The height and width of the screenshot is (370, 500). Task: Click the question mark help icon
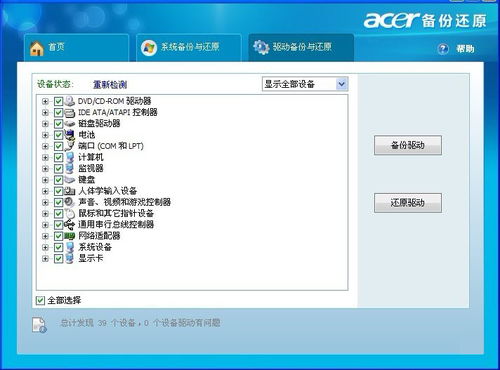click(x=443, y=49)
